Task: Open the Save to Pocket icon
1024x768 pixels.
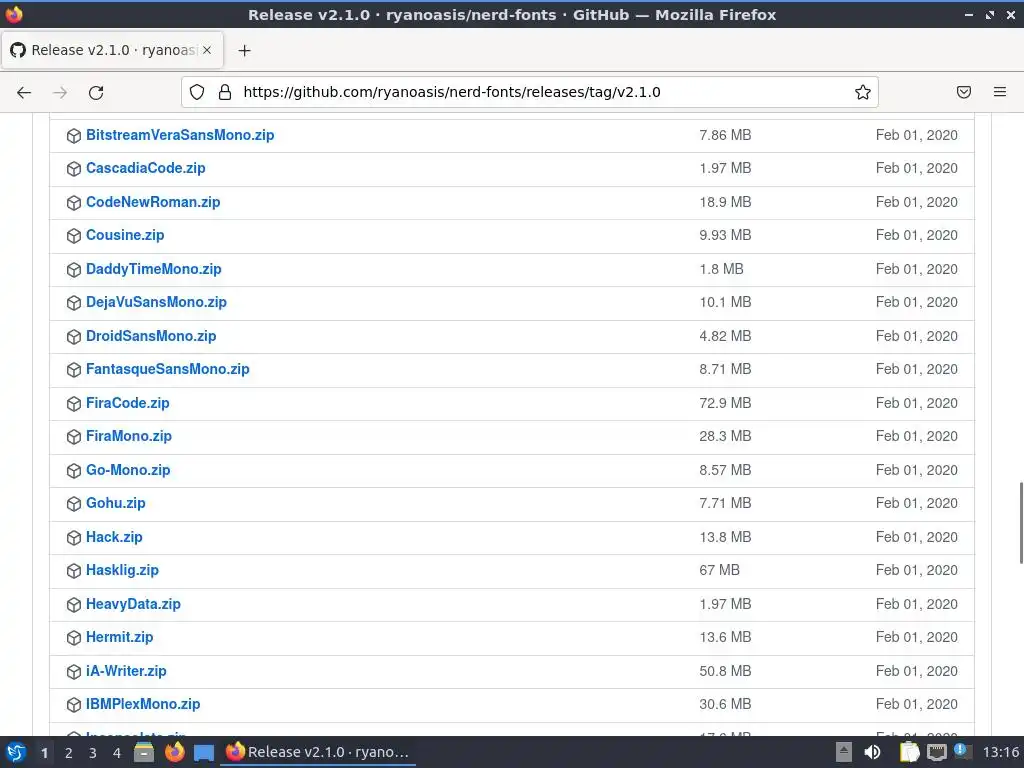Action: (964, 92)
